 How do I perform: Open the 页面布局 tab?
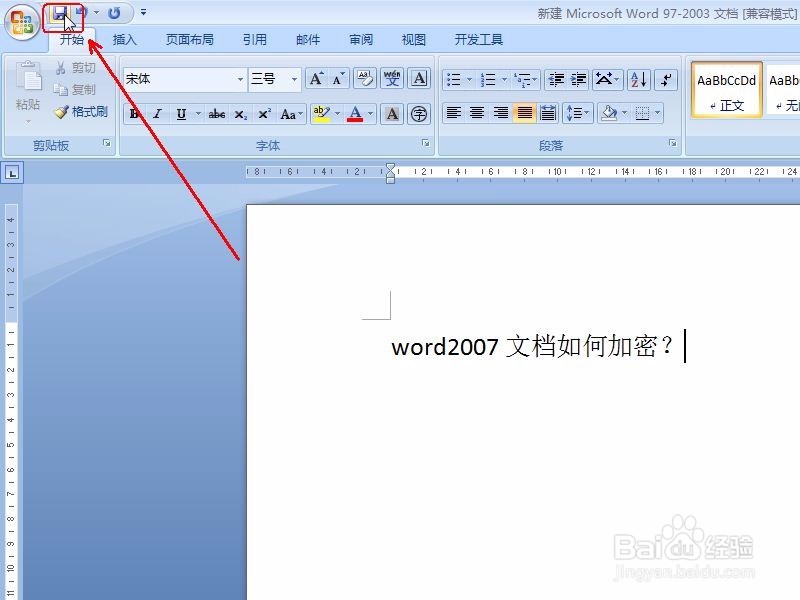190,40
